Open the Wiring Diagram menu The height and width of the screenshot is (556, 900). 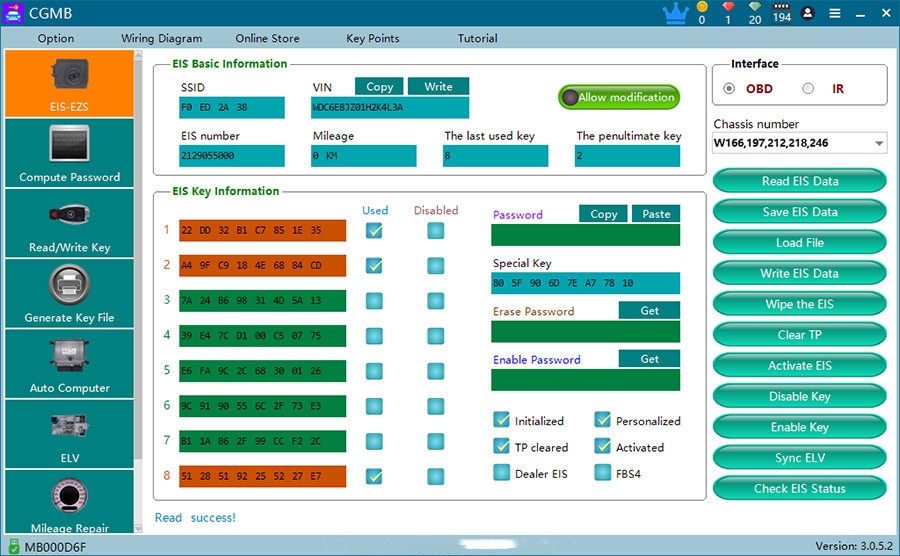(x=161, y=38)
